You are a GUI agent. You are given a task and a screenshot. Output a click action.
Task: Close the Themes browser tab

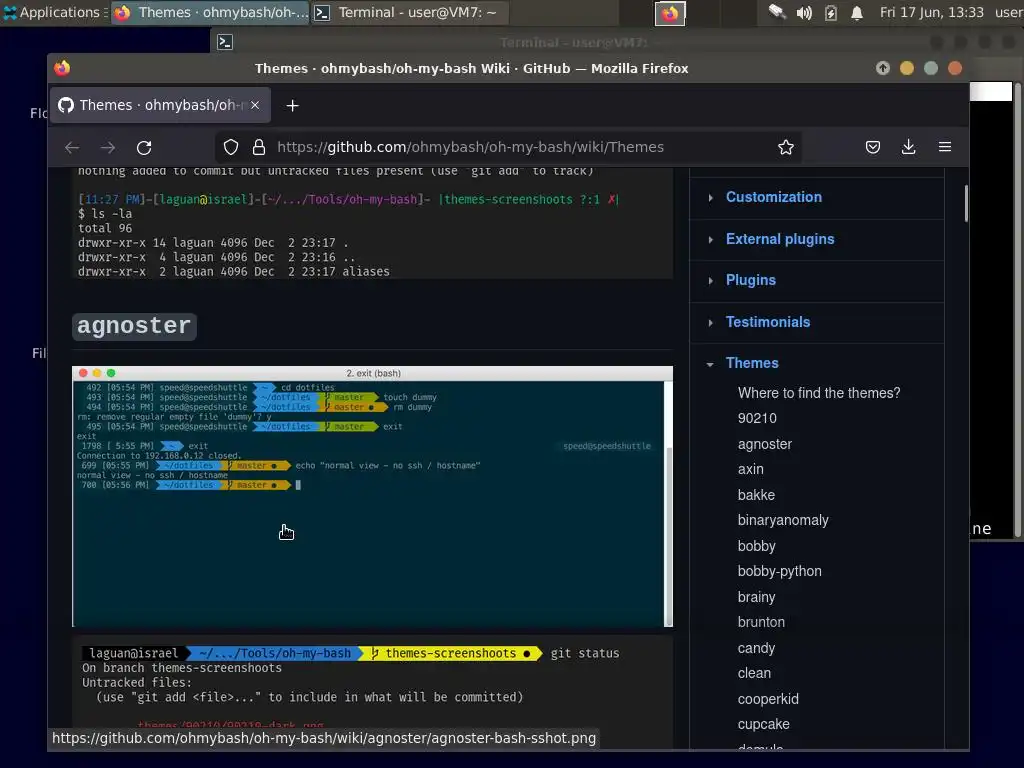pos(255,104)
